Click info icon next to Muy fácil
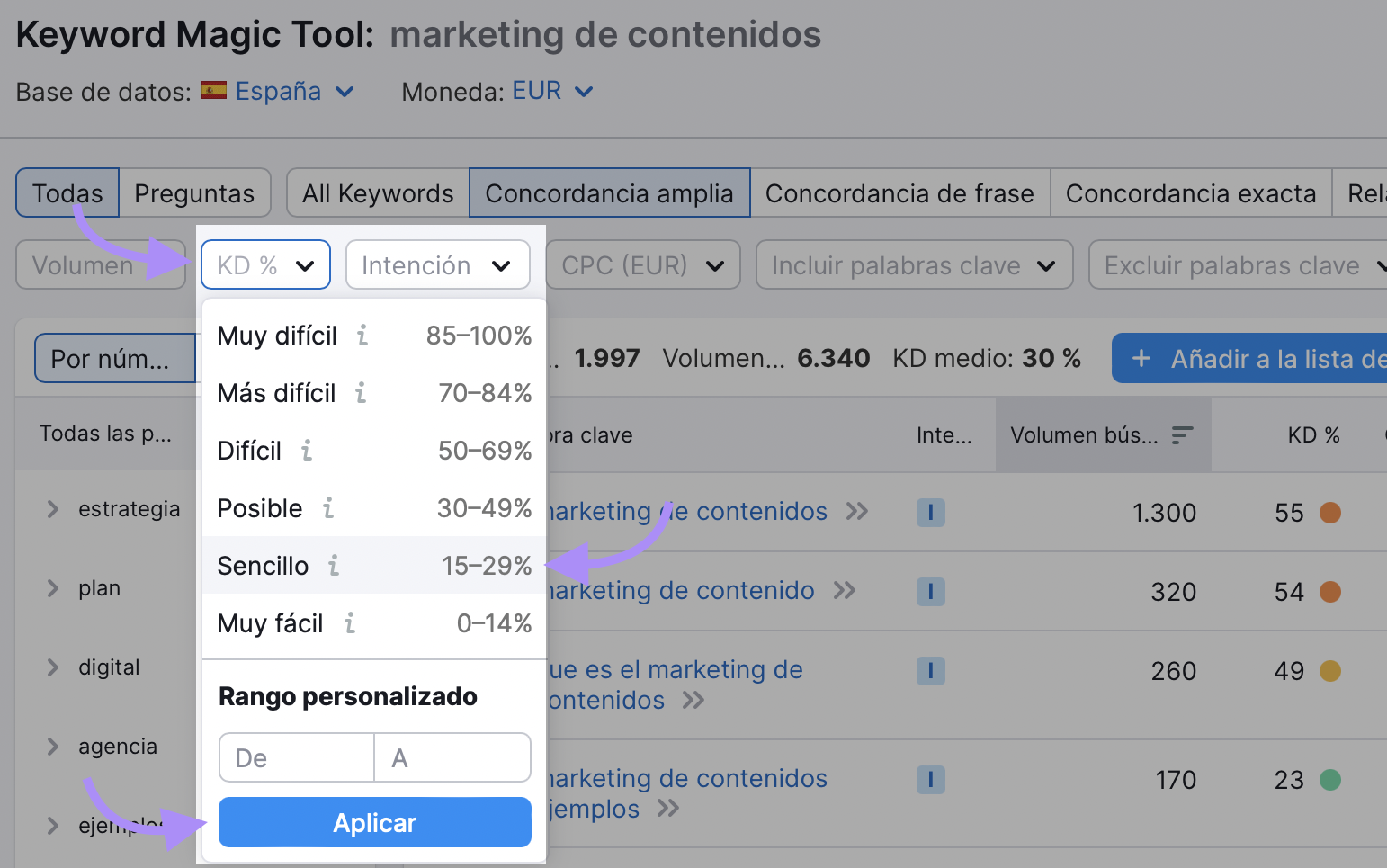 [350, 623]
